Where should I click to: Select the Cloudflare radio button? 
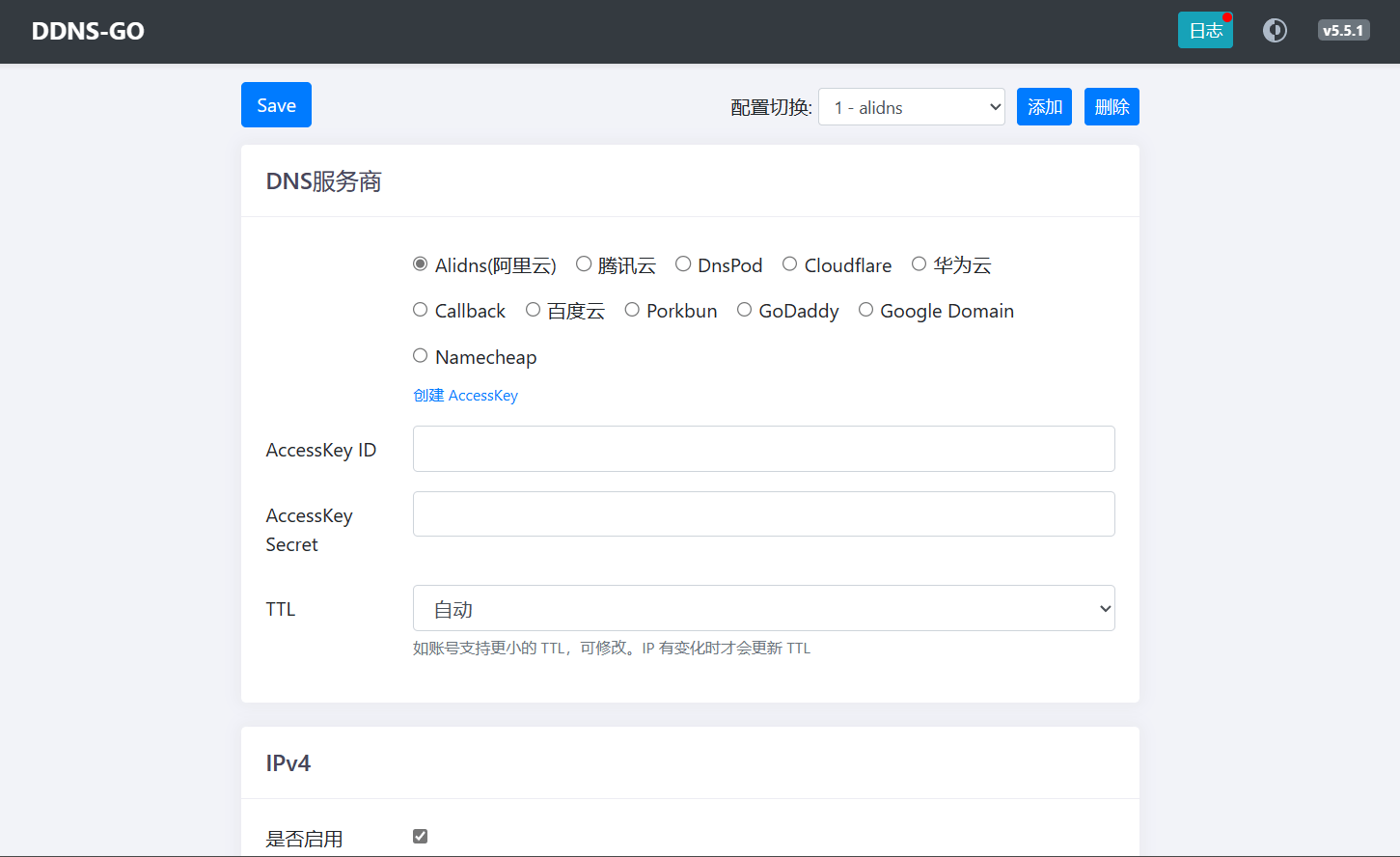coord(790,264)
